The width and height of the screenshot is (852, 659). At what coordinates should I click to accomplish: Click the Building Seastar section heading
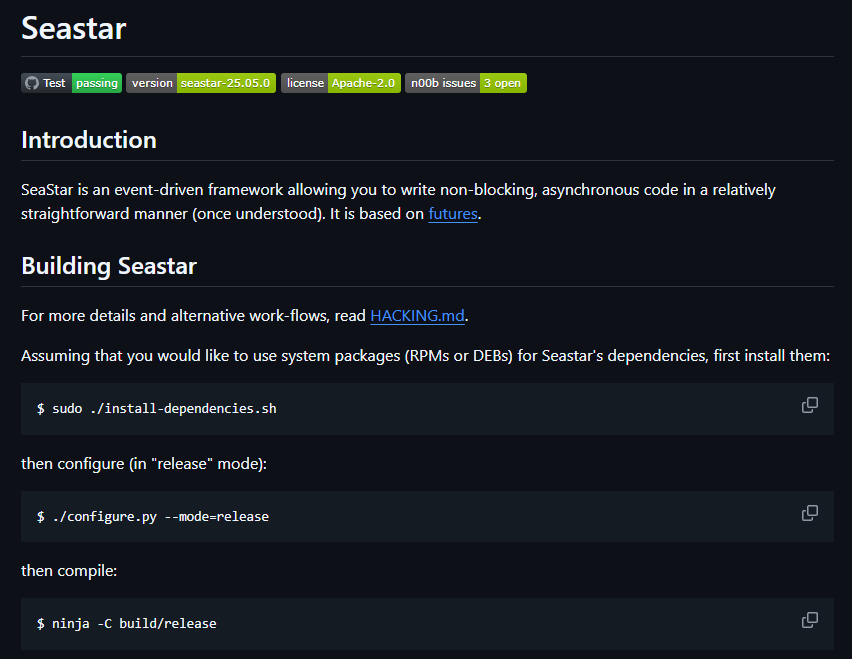click(x=109, y=266)
